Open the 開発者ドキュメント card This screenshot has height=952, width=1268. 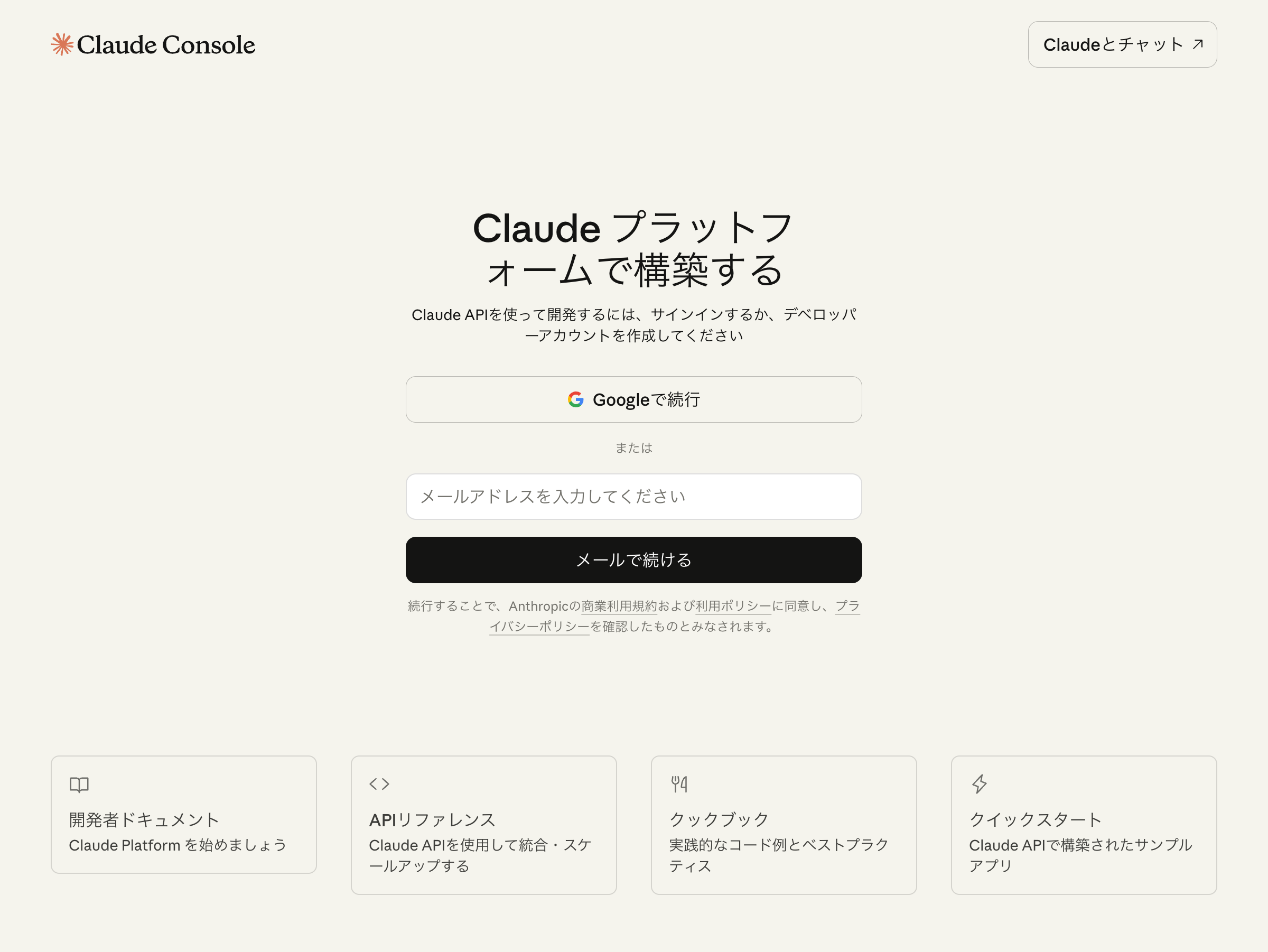(183, 815)
